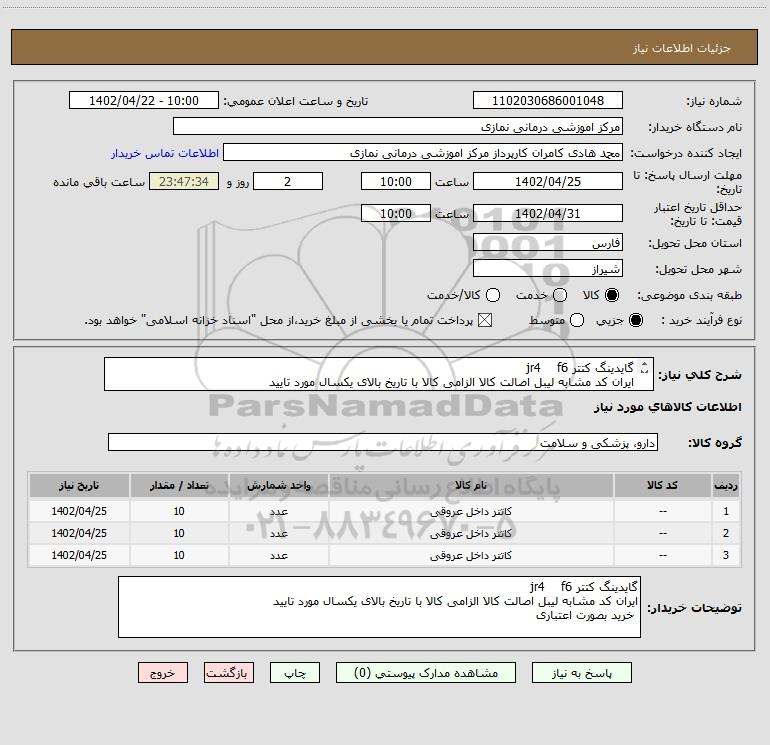Click the پاسخ به نیاز button
770x745 pixels.
pos(685,673)
